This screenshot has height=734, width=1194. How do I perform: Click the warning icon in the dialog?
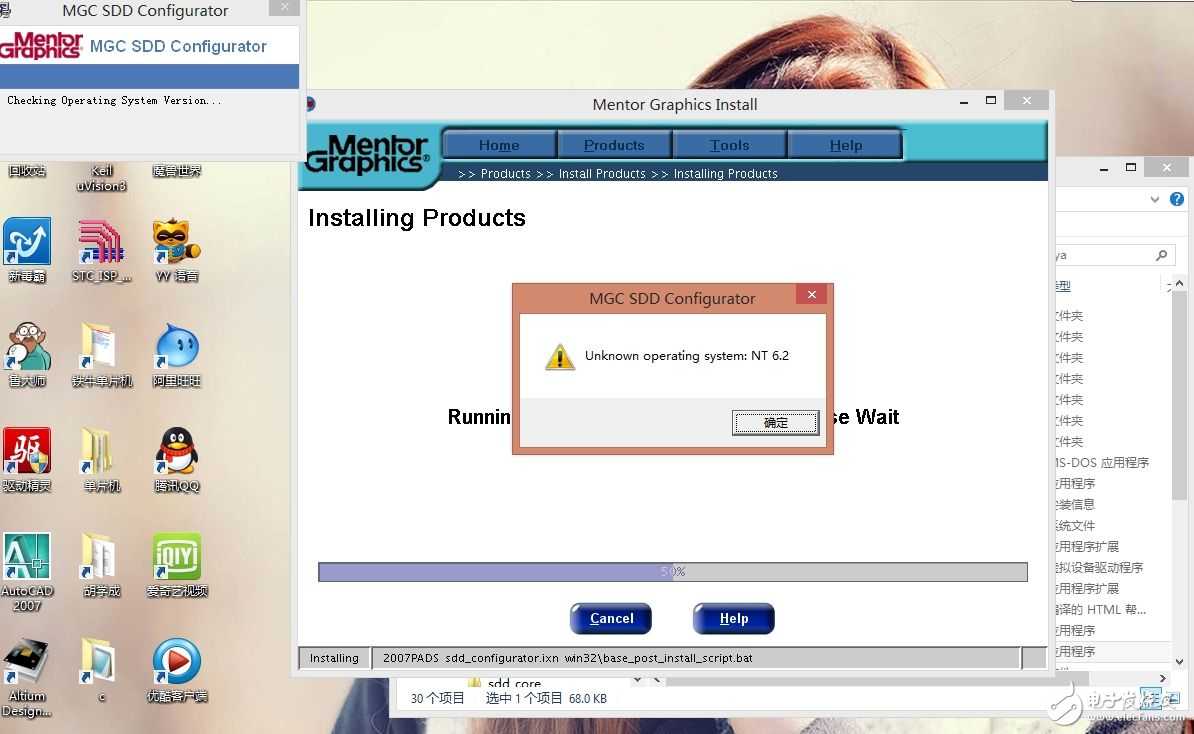tap(560, 356)
